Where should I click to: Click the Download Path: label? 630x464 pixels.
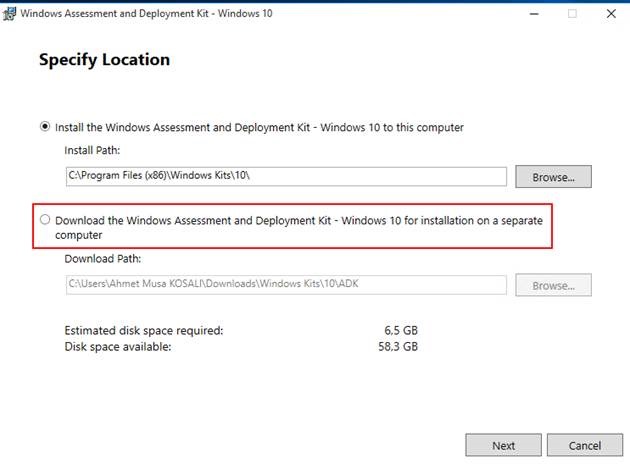[102, 259]
